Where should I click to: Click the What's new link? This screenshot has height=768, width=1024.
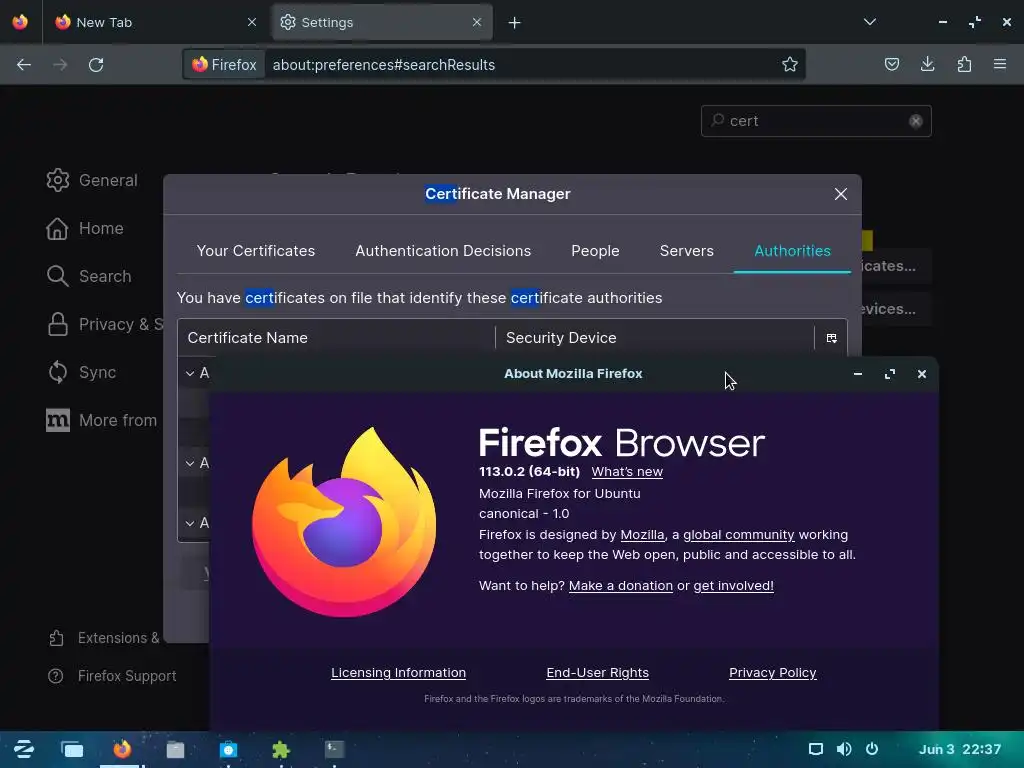(x=627, y=472)
